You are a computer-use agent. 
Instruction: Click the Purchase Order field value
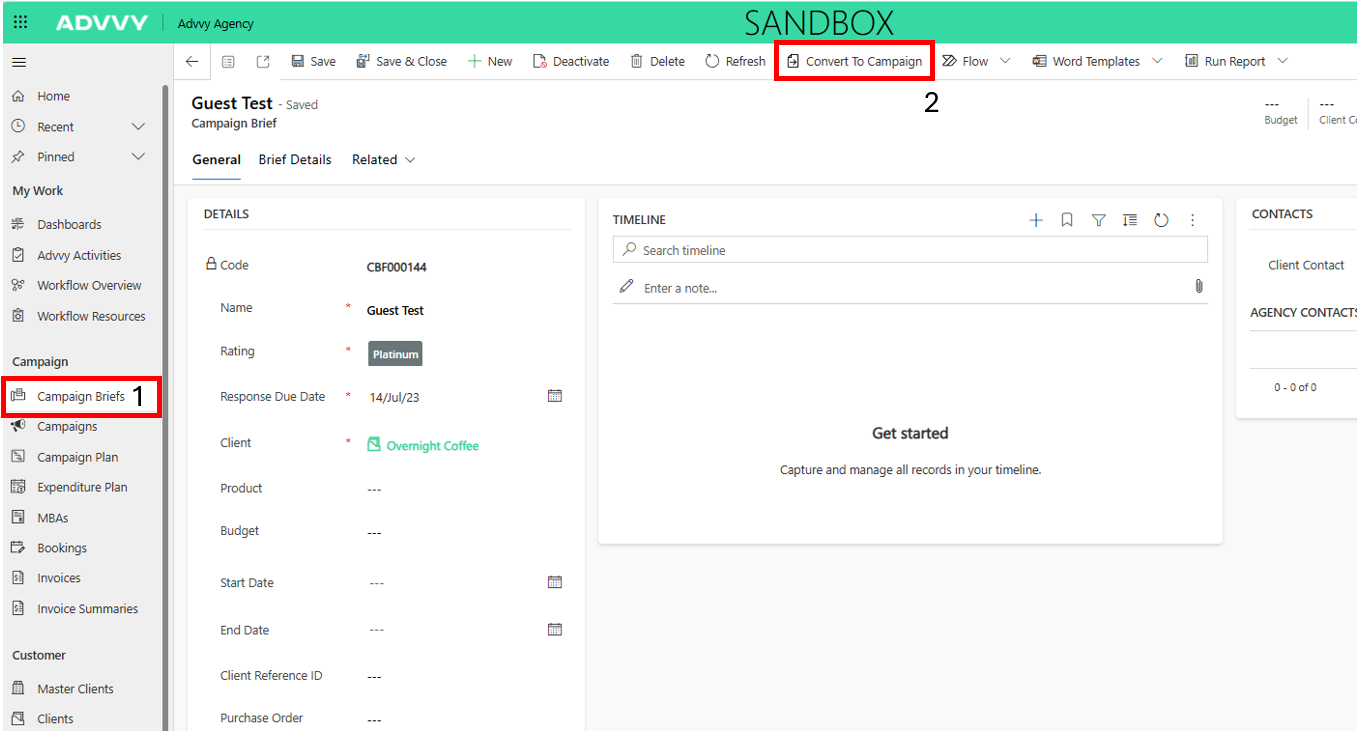(374, 719)
